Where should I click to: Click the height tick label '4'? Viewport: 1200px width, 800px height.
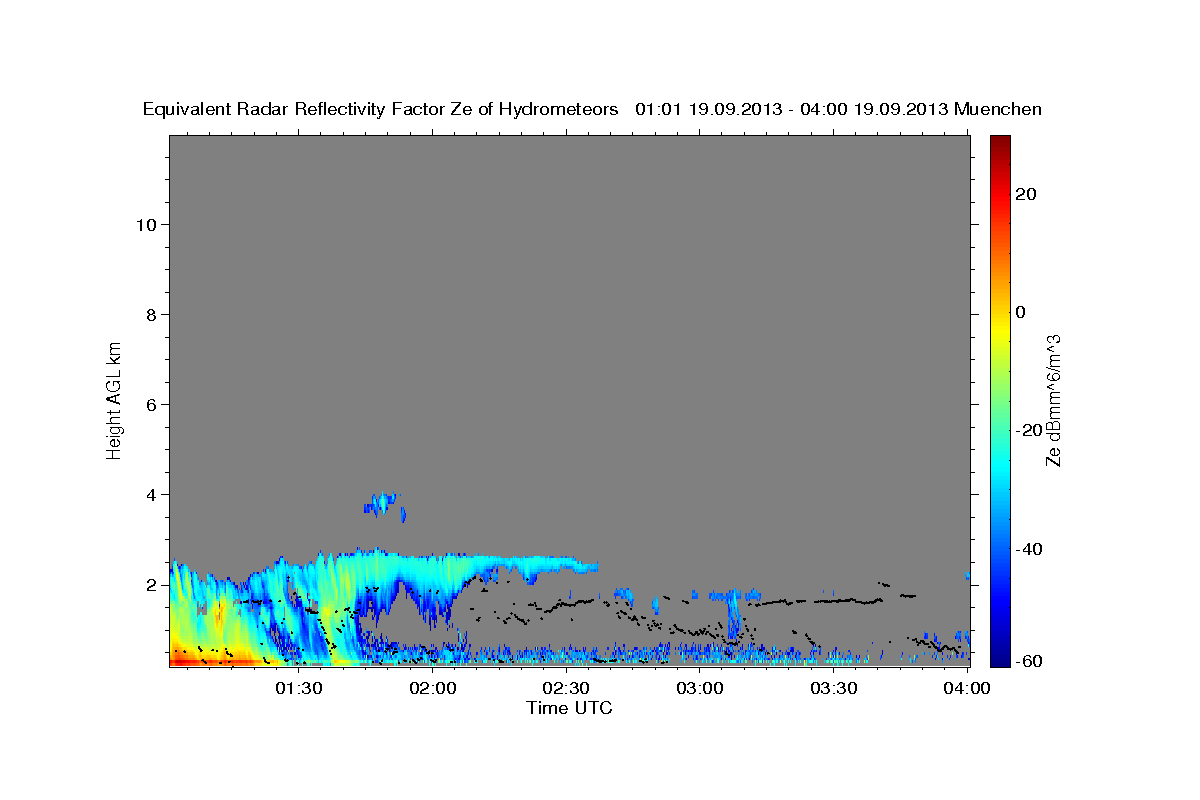coord(152,494)
